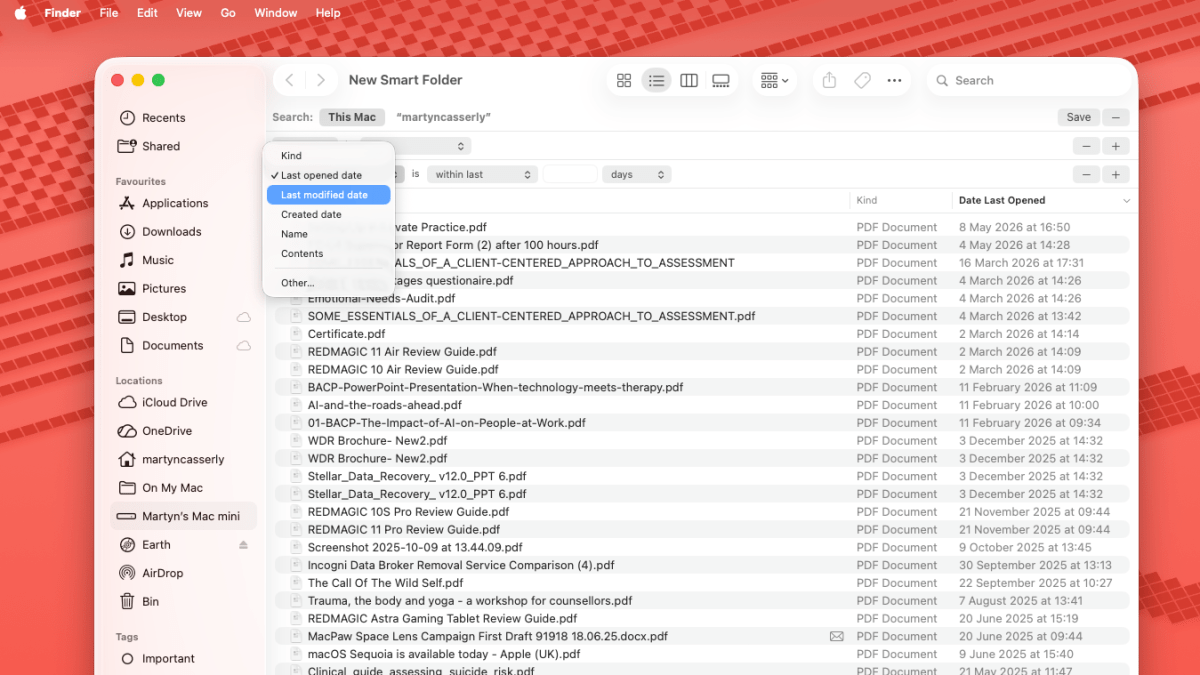Switch to column view in toolbar
Viewport: 1200px width, 675px height.
(689, 81)
